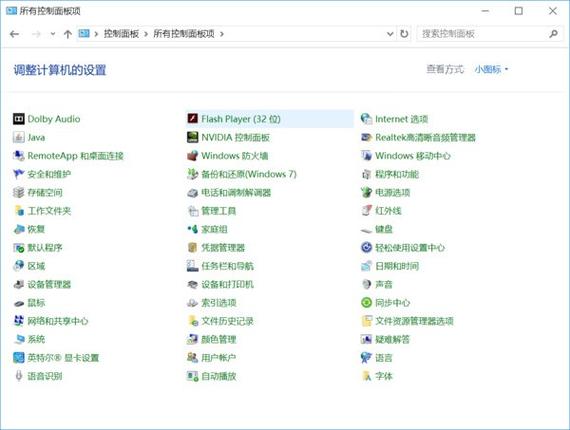The image size is (570, 430).
Task: Open the Java control panel icon
Action: [19, 137]
